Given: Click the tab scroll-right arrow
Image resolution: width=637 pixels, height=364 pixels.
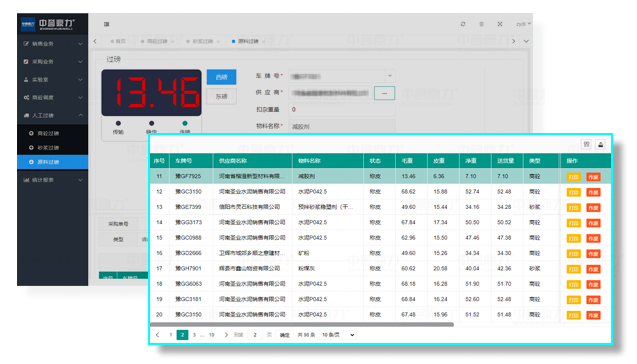Looking at the screenshot, I should click(x=514, y=41).
